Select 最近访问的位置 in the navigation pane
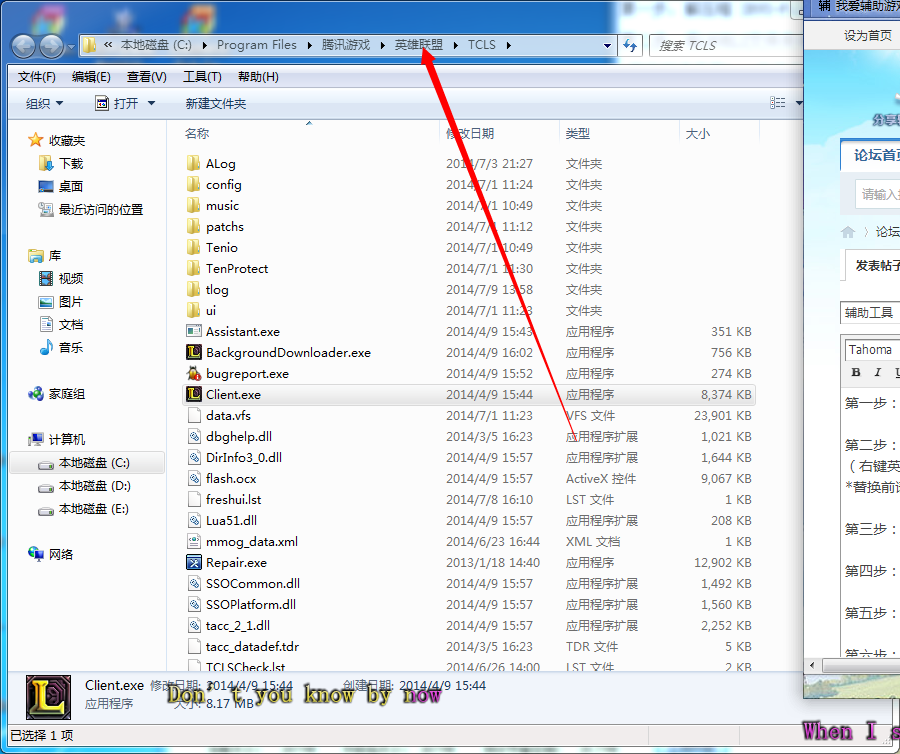 100,209
